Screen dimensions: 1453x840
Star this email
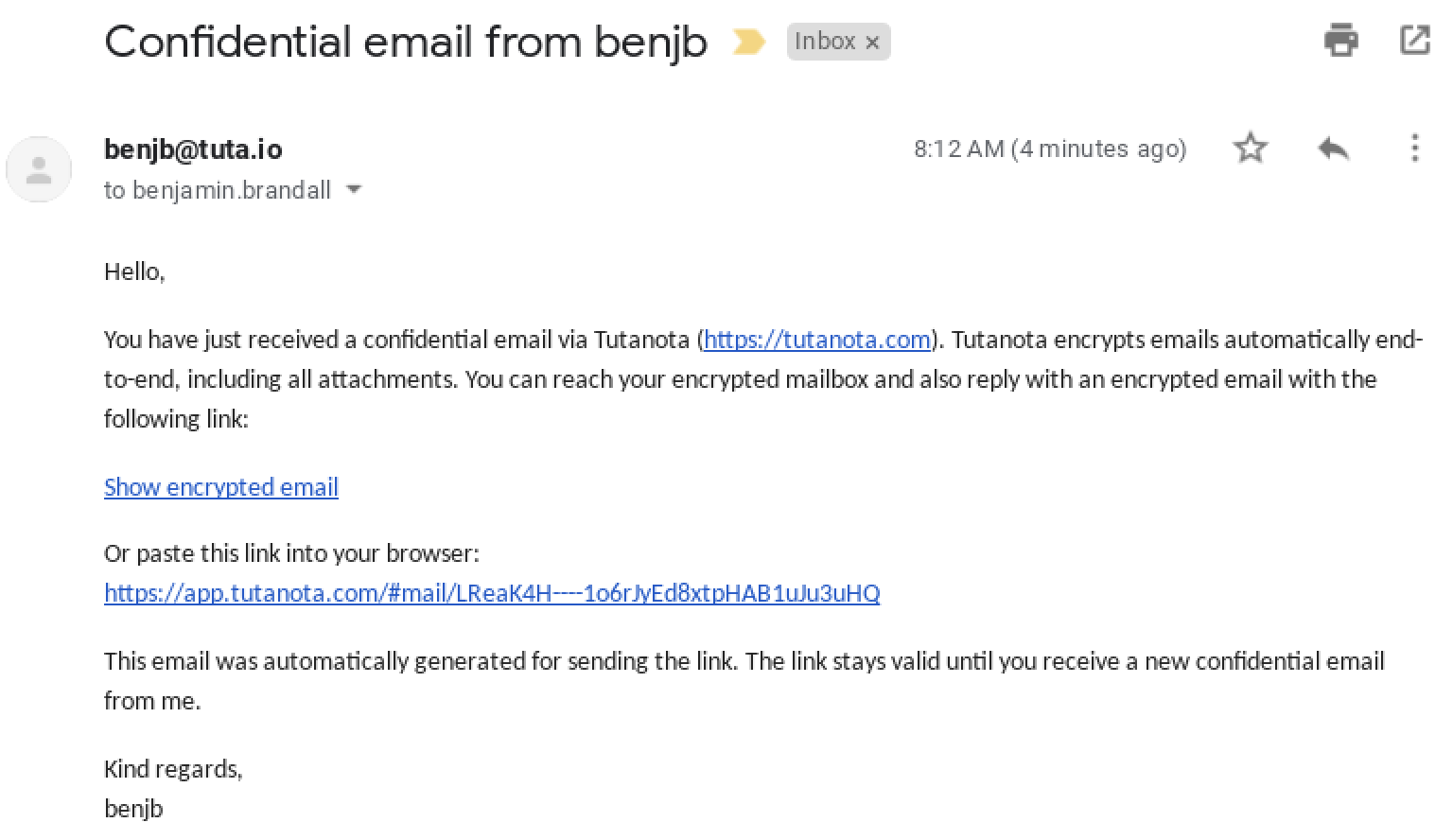click(1251, 148)
